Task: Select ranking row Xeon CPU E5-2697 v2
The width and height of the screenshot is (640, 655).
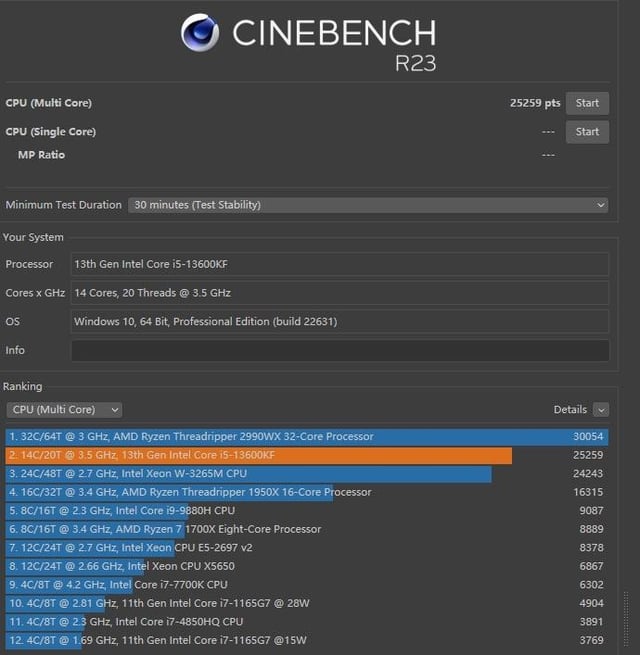Action: coord(307,548)
